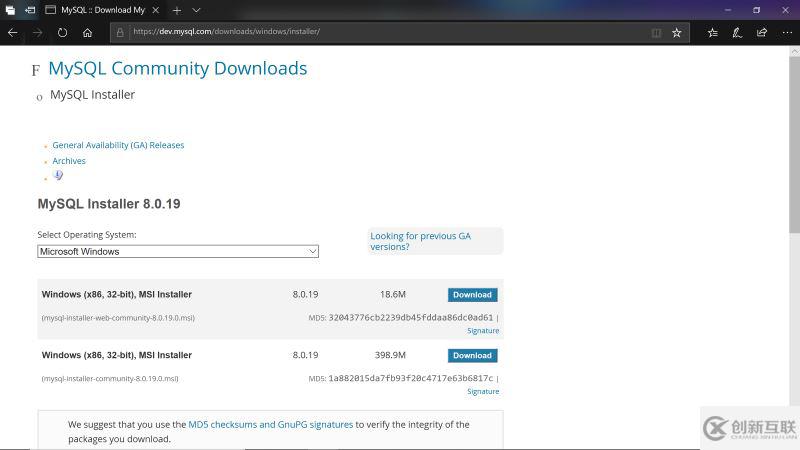Open reading view icon in address bar

coord(656,33)
